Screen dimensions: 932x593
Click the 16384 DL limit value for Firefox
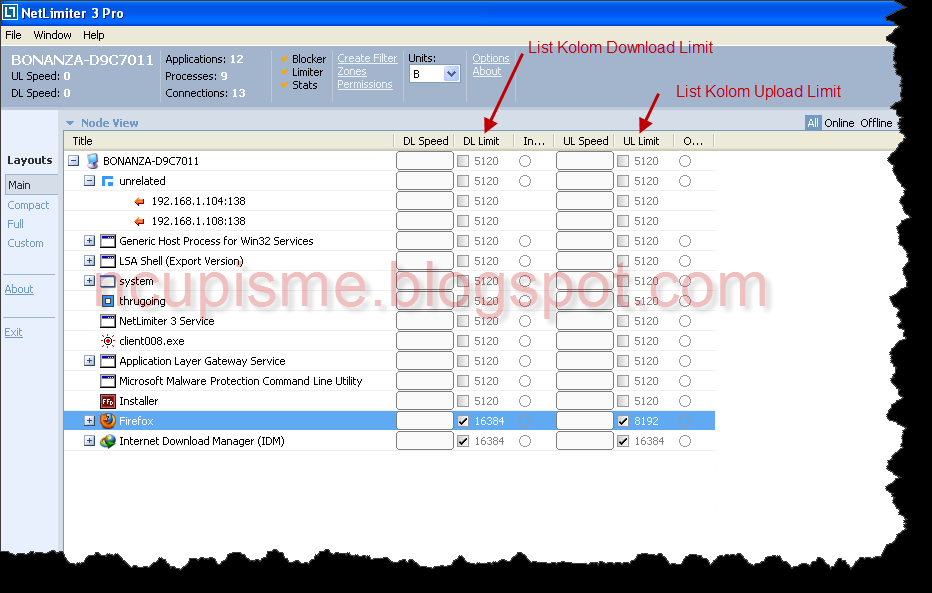[489, 421]
